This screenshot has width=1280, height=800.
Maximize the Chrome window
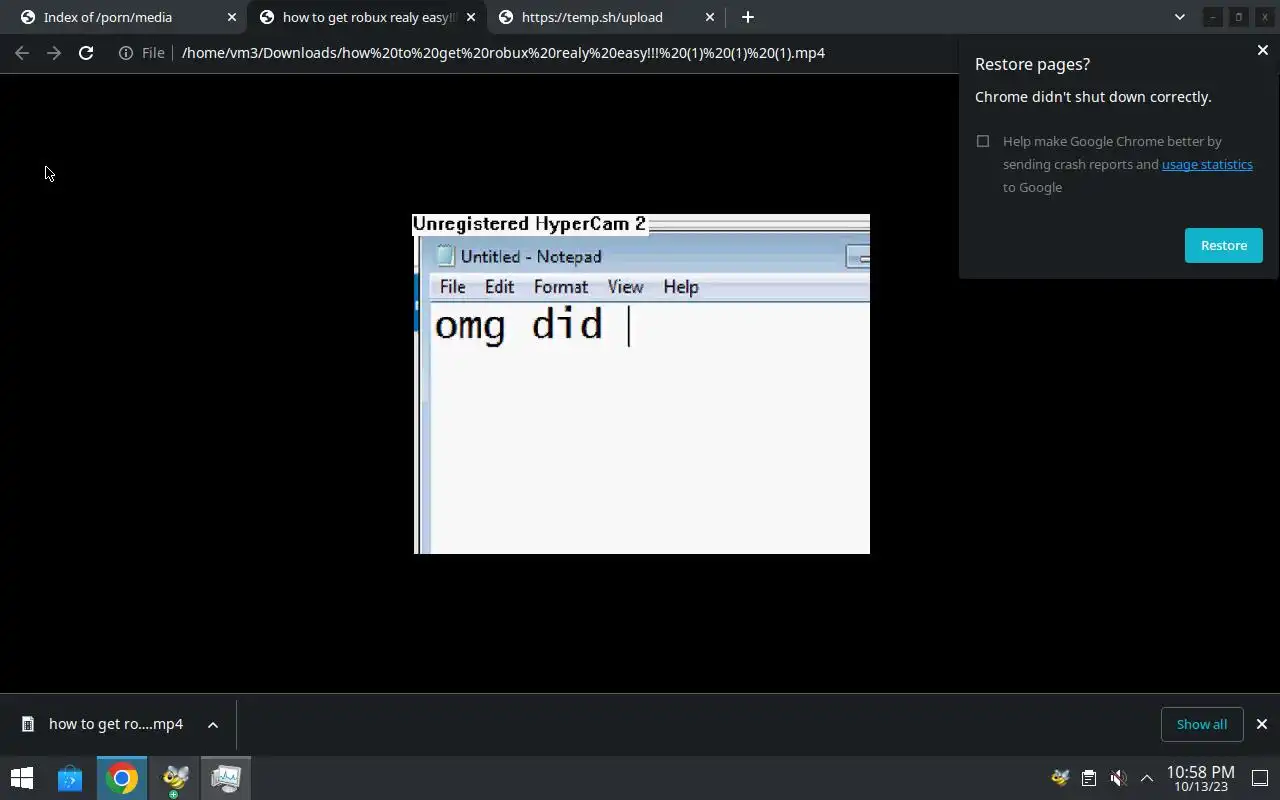pos(1238,17)
